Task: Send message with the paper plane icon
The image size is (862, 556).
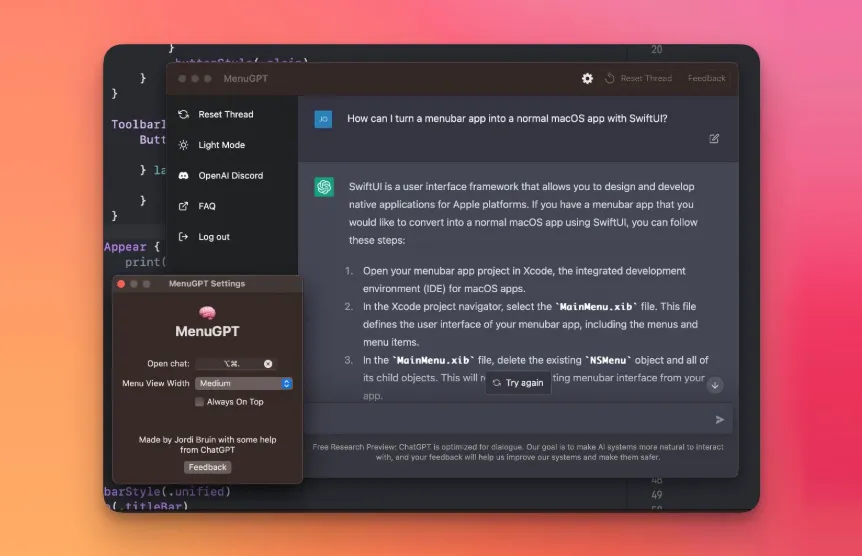Action: click(720, 420)
